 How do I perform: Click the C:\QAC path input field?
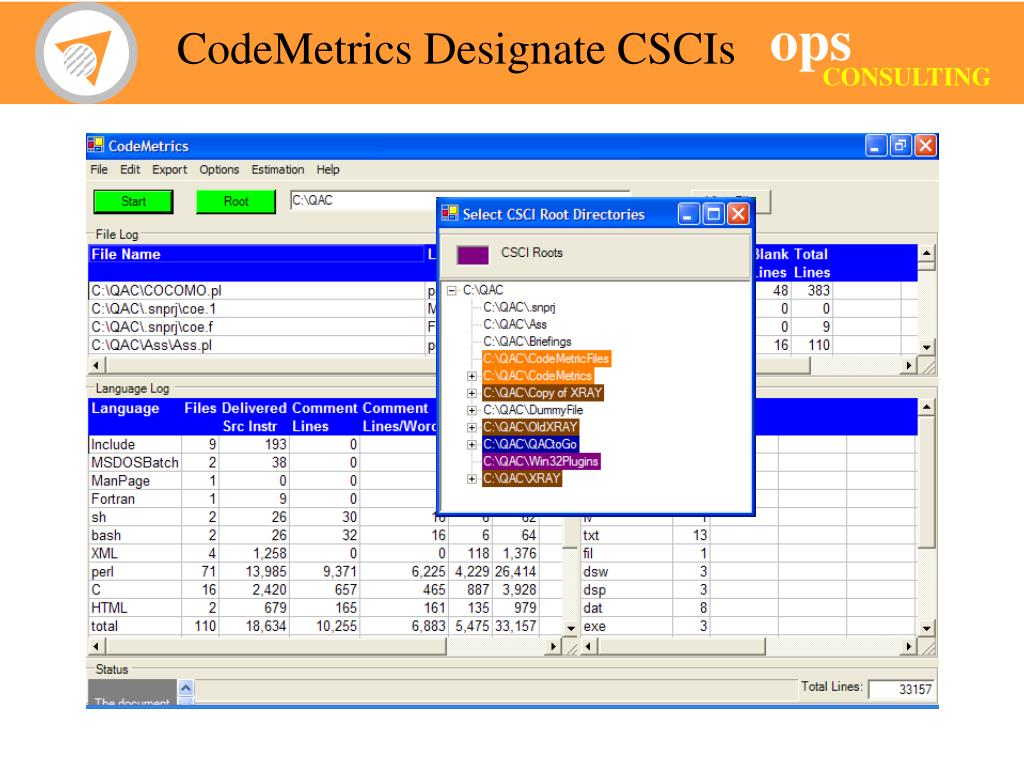363,200
